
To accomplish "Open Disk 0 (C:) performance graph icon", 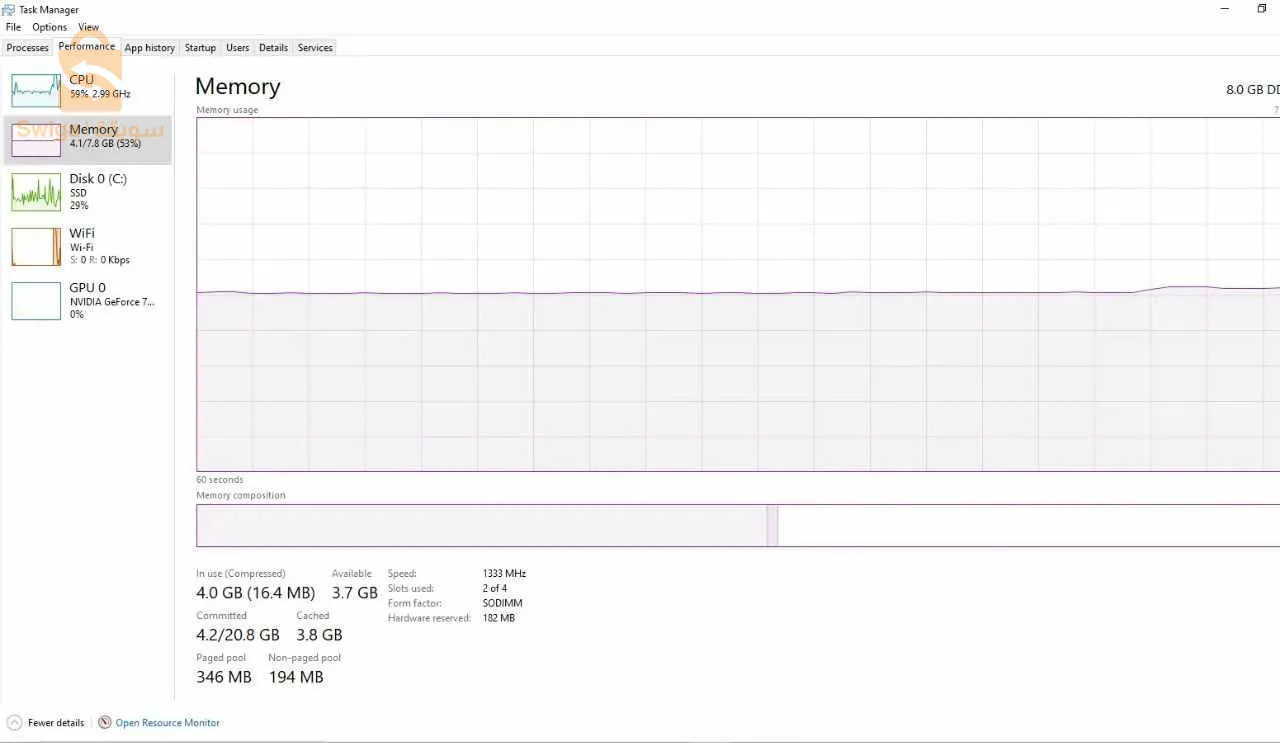I will (36, 192).
